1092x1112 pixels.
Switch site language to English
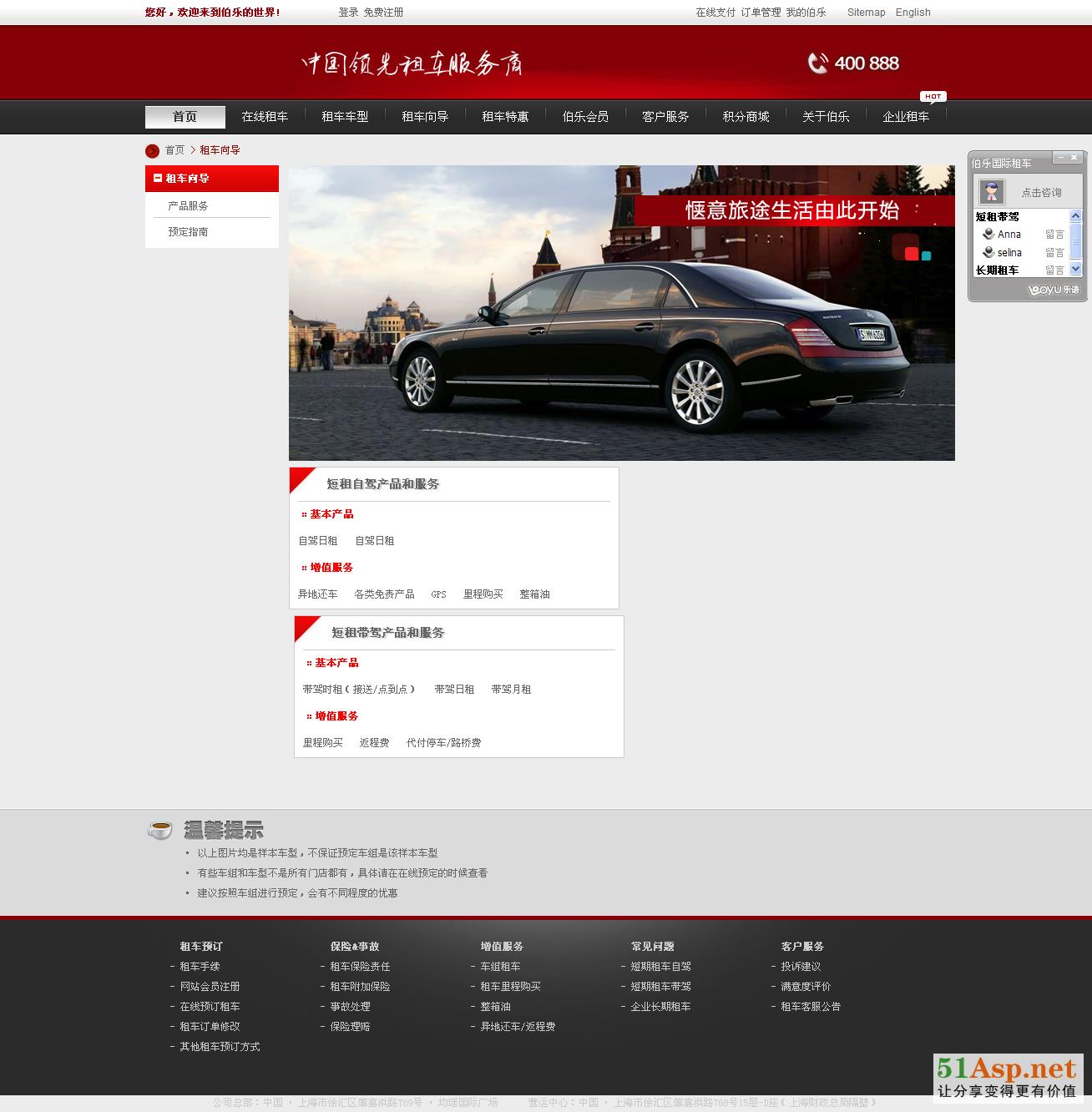(x=913, y=13)
